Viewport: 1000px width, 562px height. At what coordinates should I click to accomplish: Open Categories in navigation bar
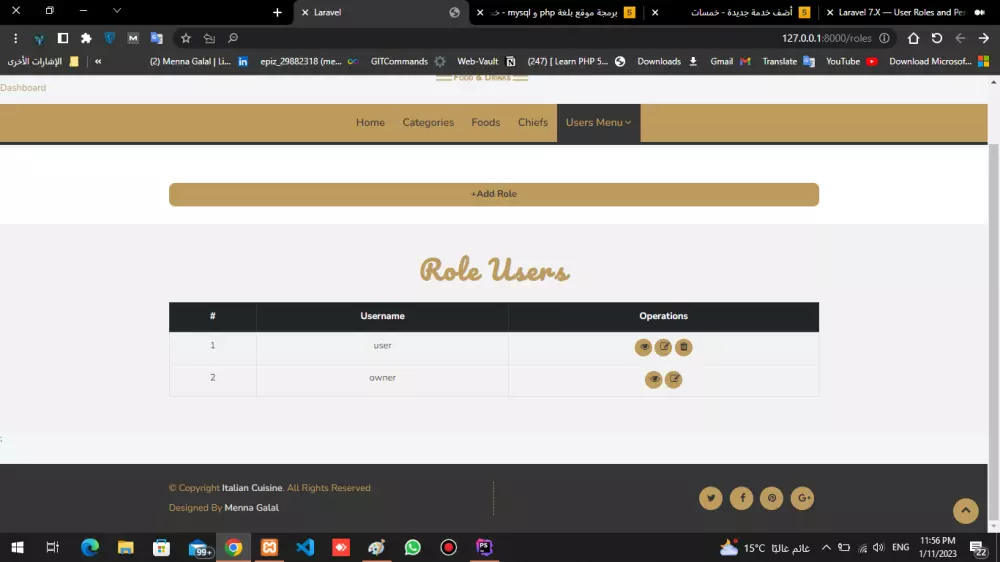428,122
